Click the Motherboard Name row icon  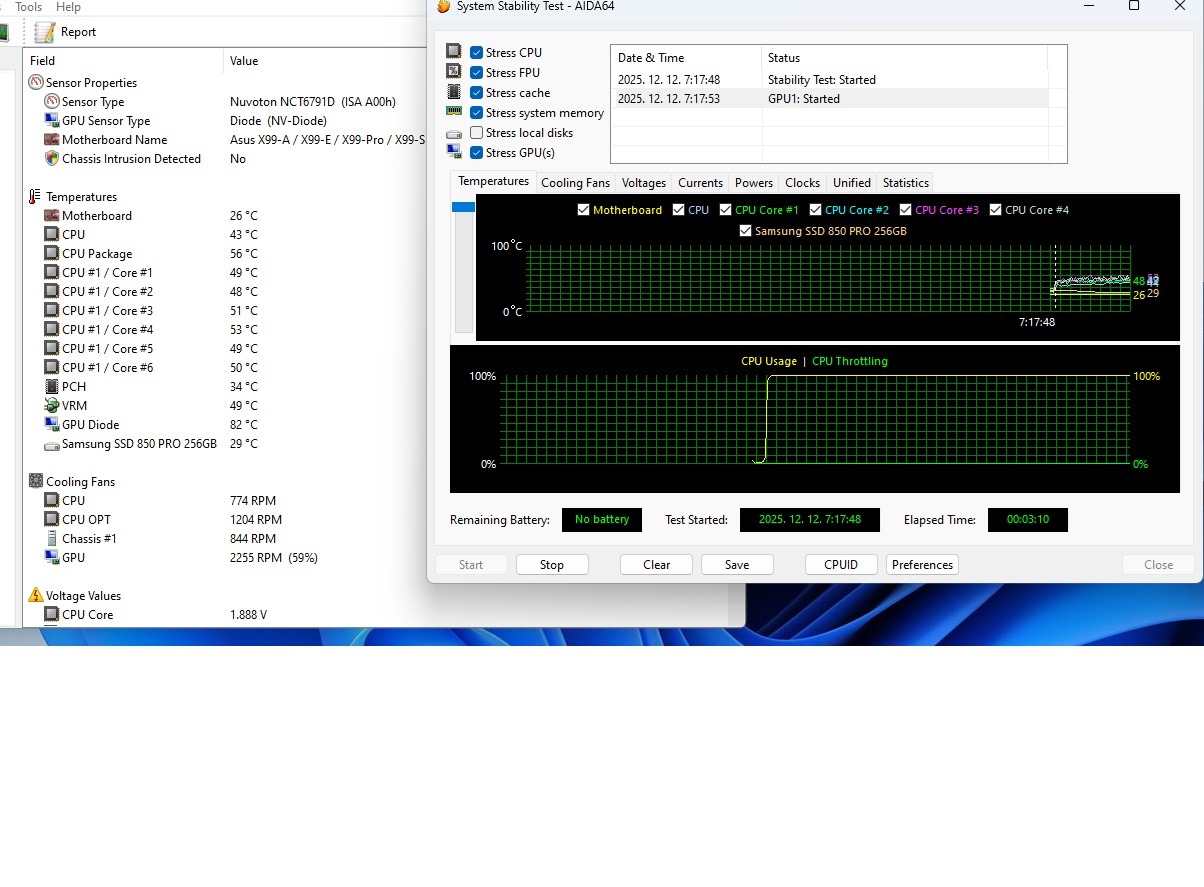click(52, 140)
